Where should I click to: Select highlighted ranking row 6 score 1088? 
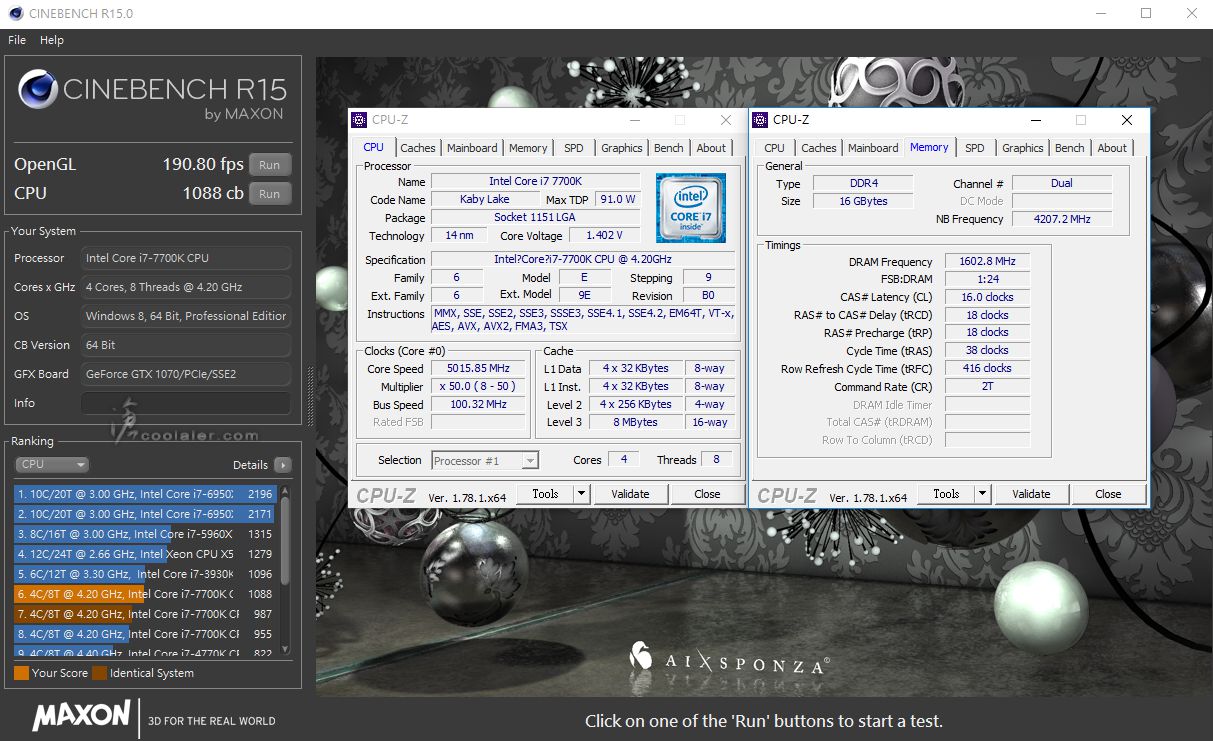(x=146, y=594)
